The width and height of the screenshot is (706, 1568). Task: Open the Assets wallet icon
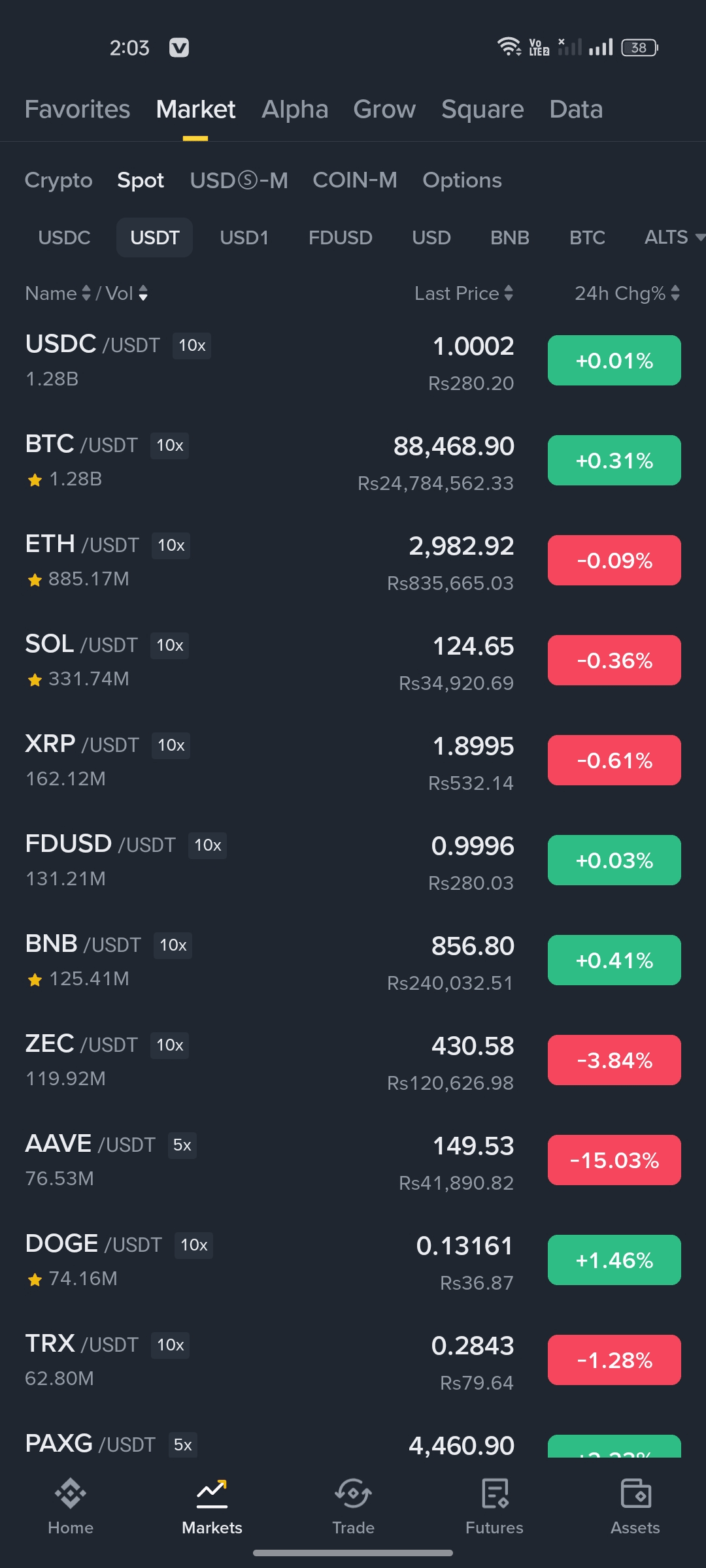coord(635,1494)
